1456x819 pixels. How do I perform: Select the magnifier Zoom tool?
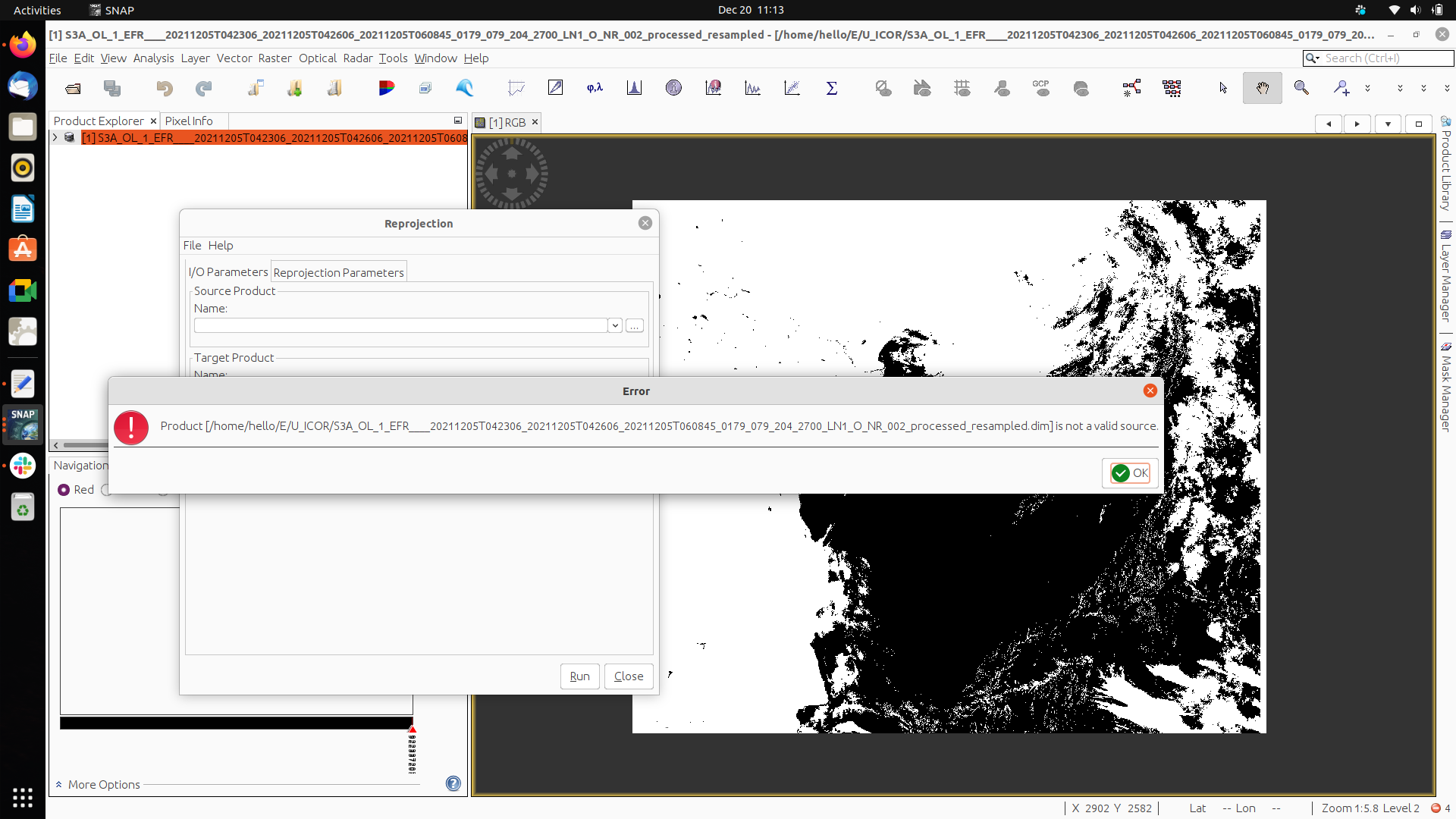pos(1301,89)
